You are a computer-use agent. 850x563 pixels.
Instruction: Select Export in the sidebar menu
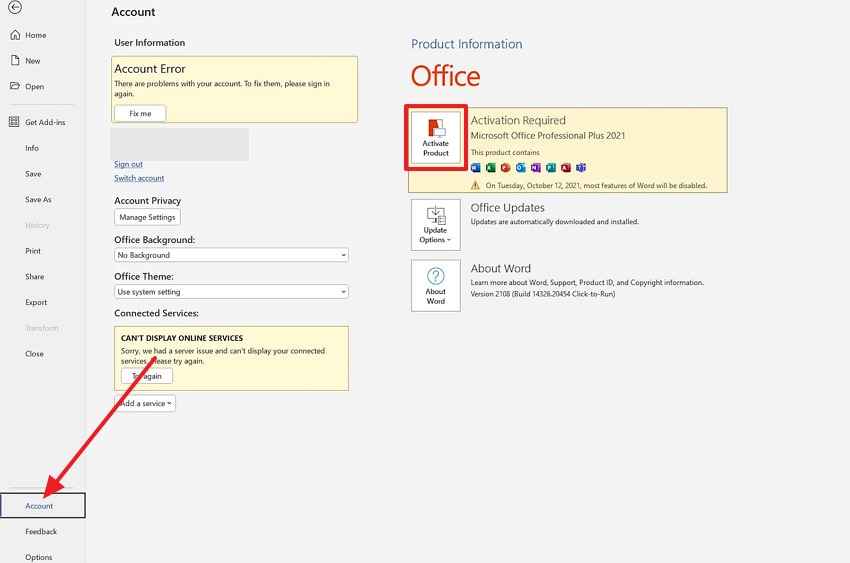coord(36,302)
